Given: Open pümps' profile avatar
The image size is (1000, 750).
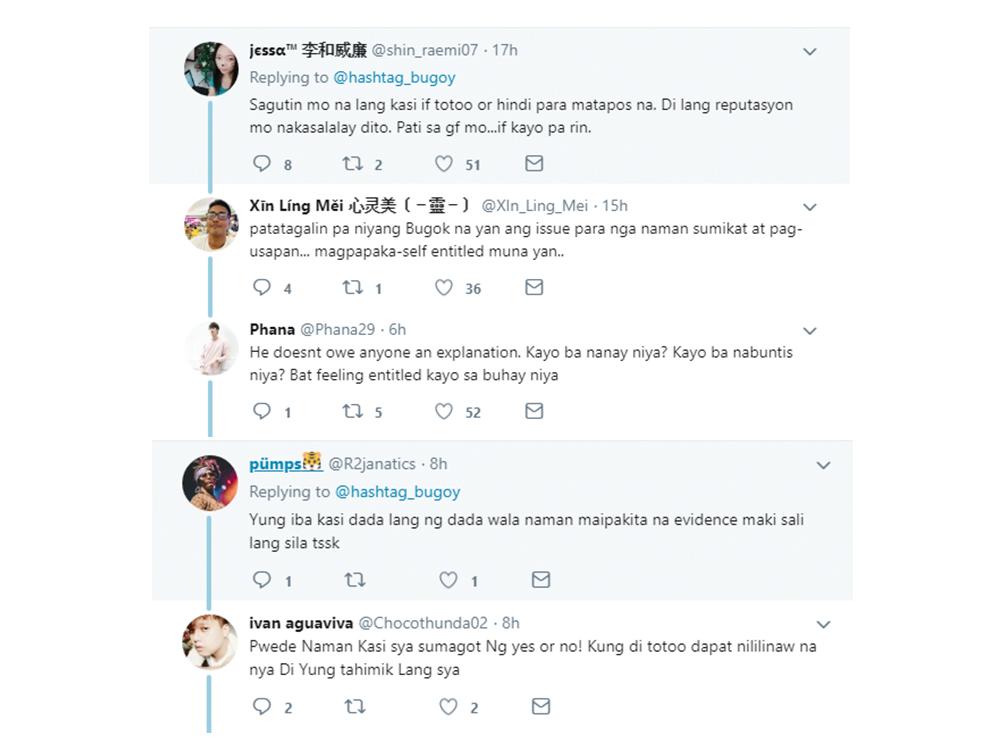Looking at the screenshot, I should (210, 484).
